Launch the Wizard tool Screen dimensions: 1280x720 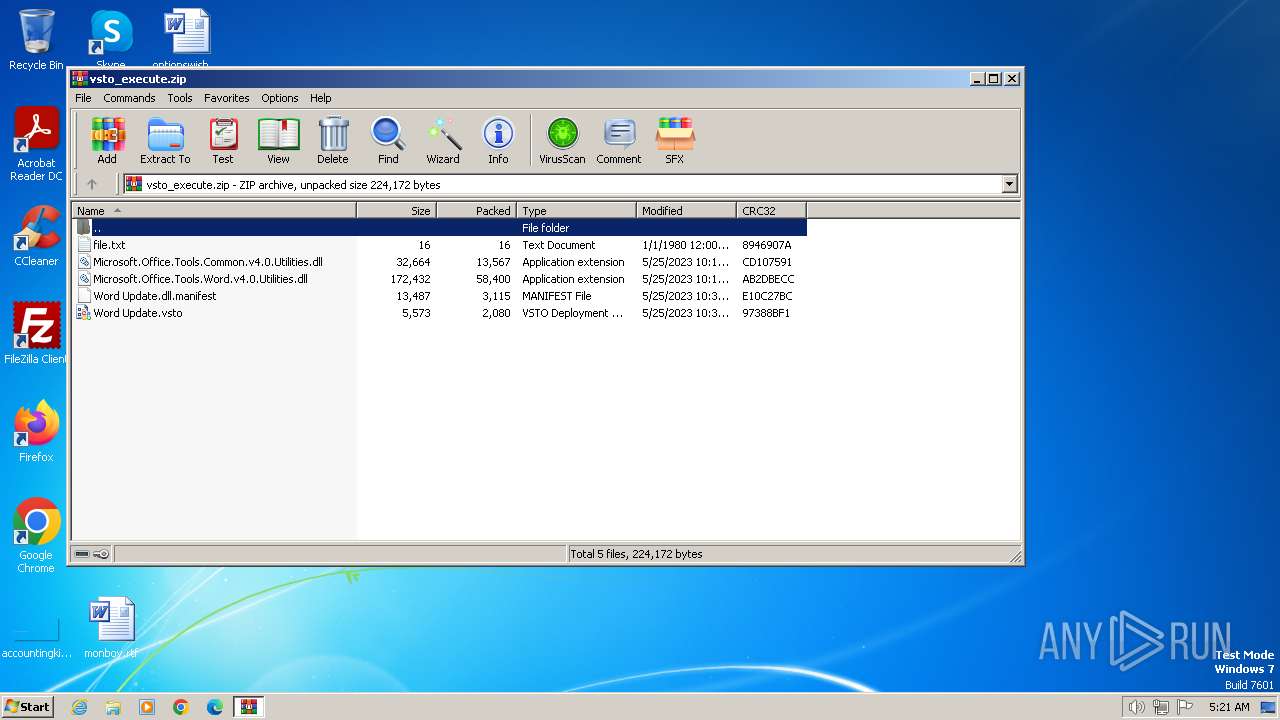pos(443,140)
